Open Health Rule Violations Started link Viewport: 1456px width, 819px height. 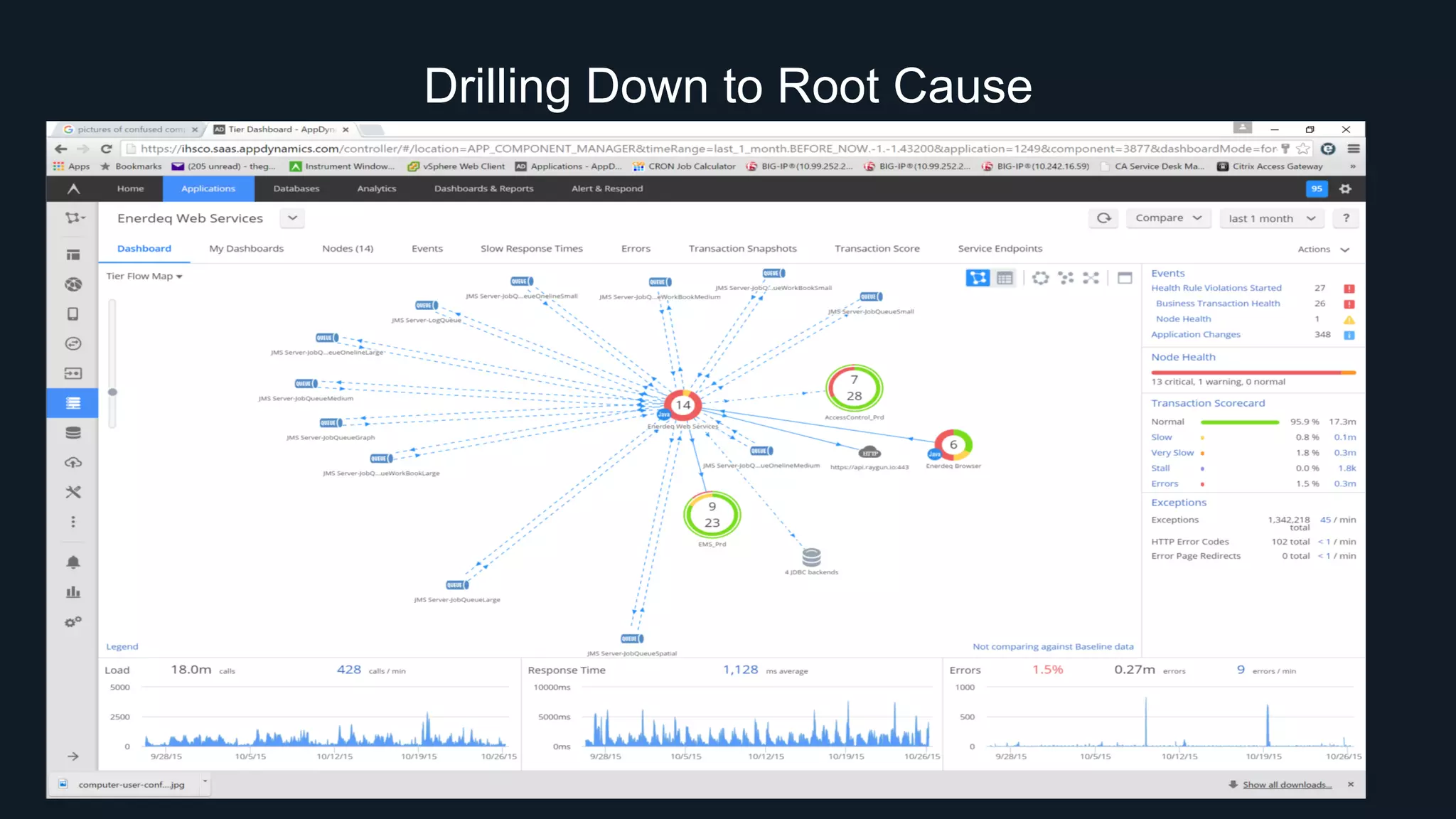click(1216, 288)
